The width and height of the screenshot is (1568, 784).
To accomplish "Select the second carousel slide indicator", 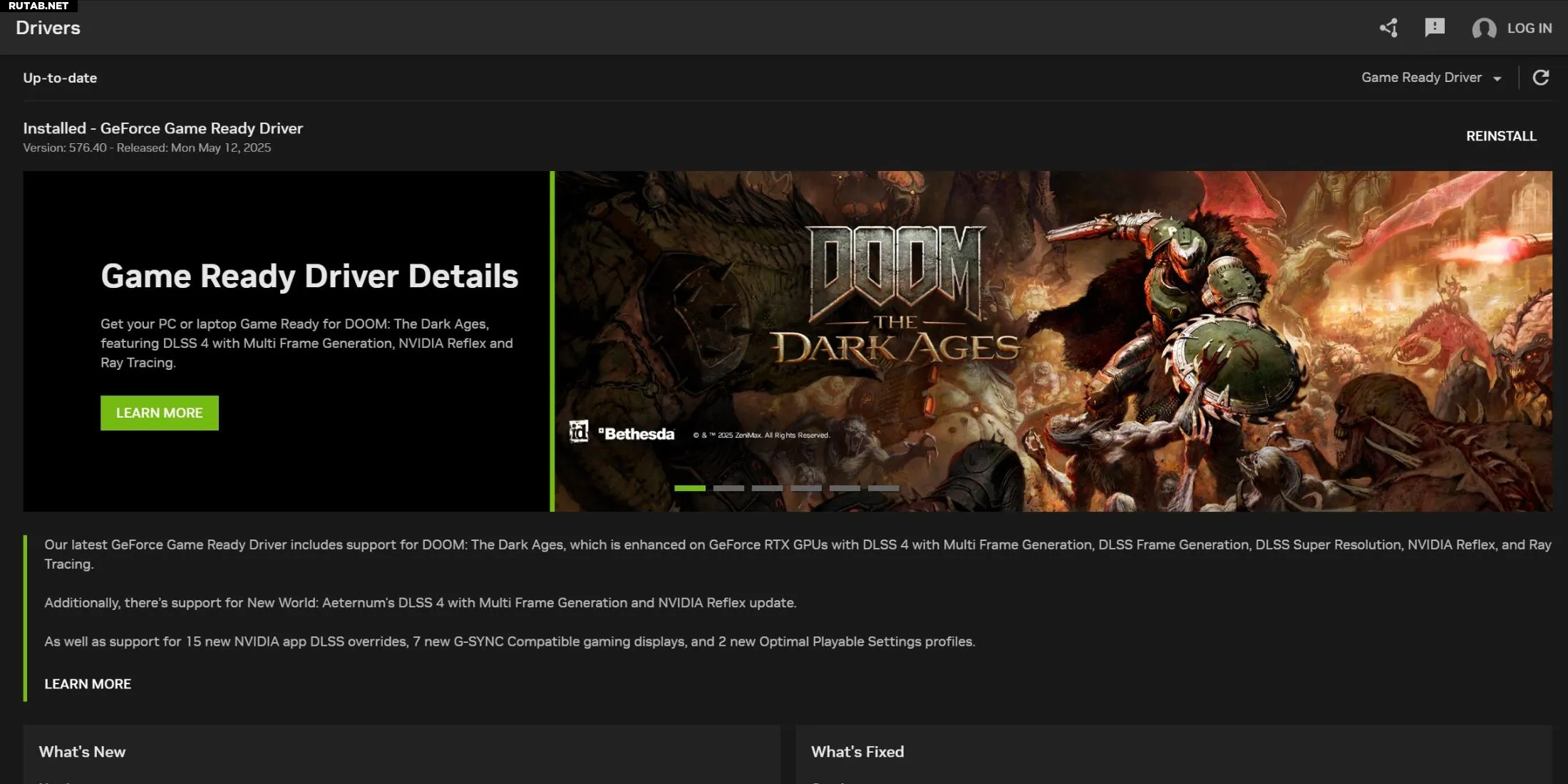I will [x=728, y=488].
